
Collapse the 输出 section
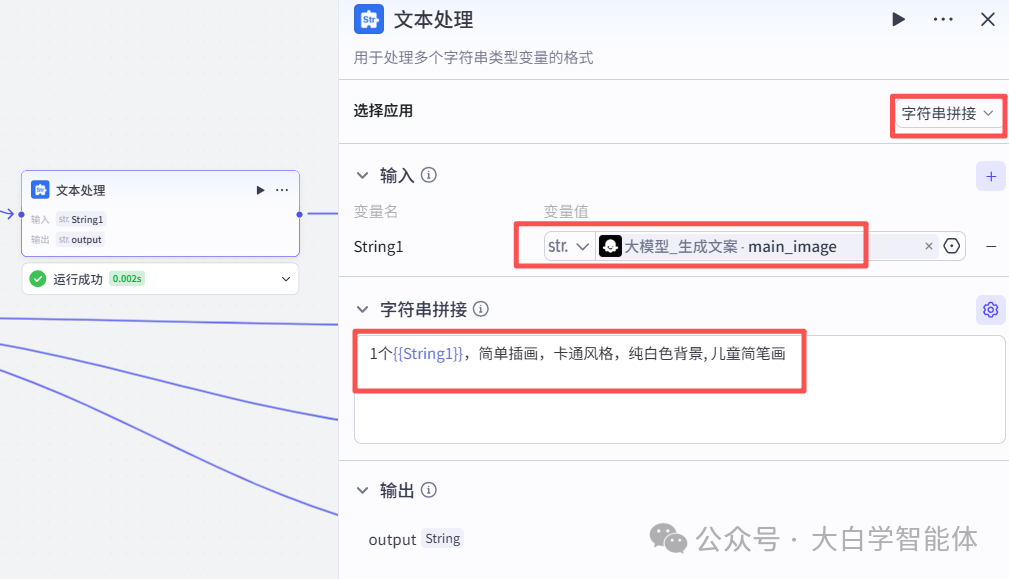click(x=362, y=490)
